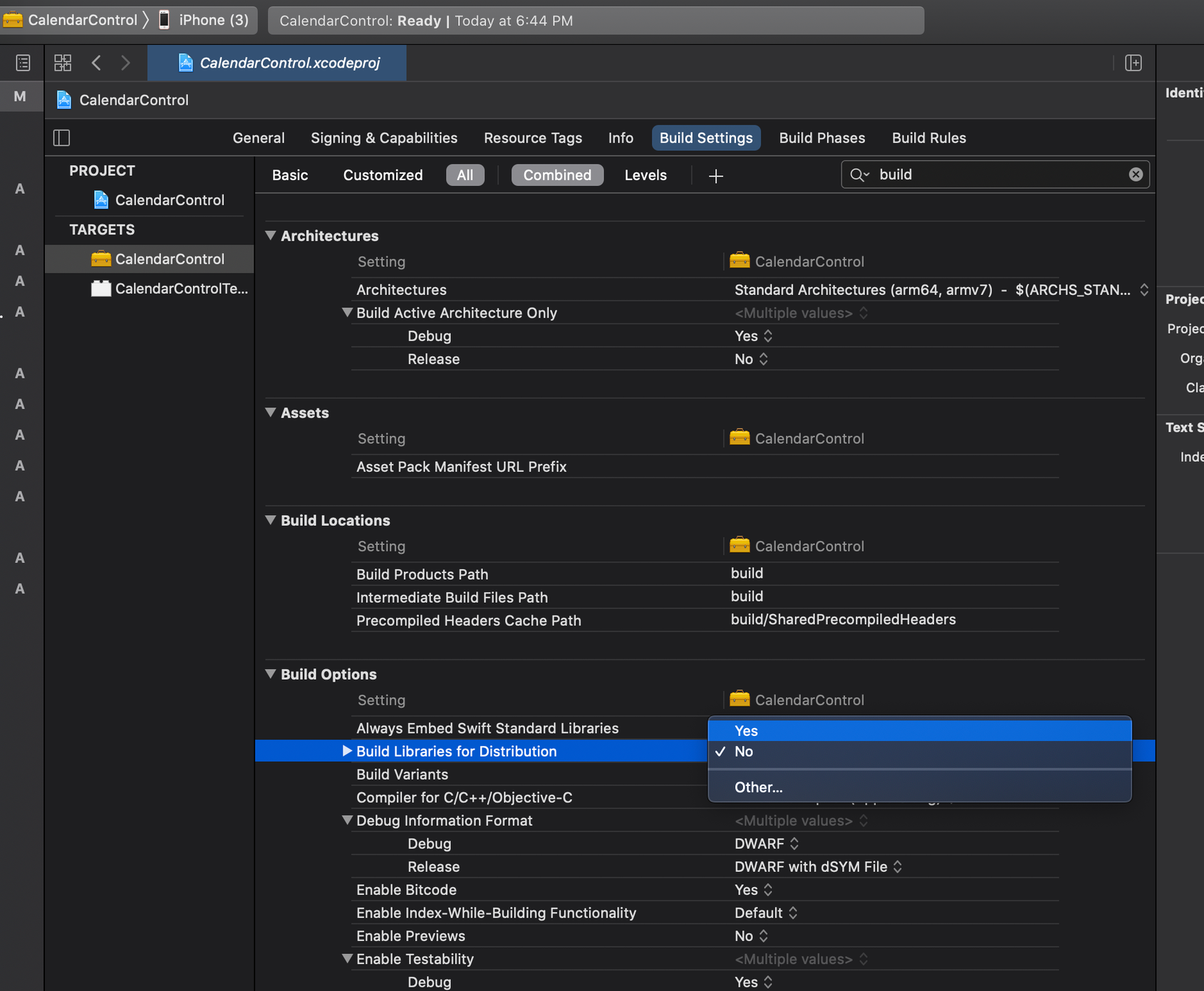Switch to the General tab

pos(259,138)
